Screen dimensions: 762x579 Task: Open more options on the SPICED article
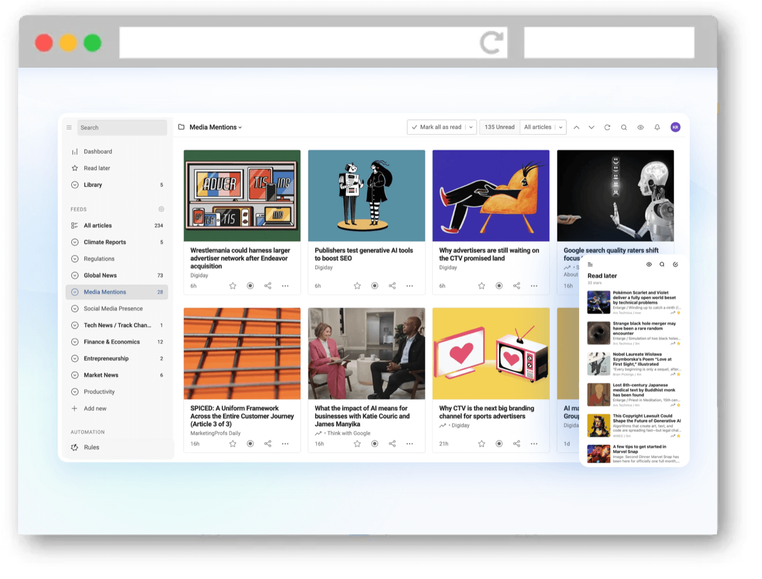pyautogui.click(x=285, y=444)
